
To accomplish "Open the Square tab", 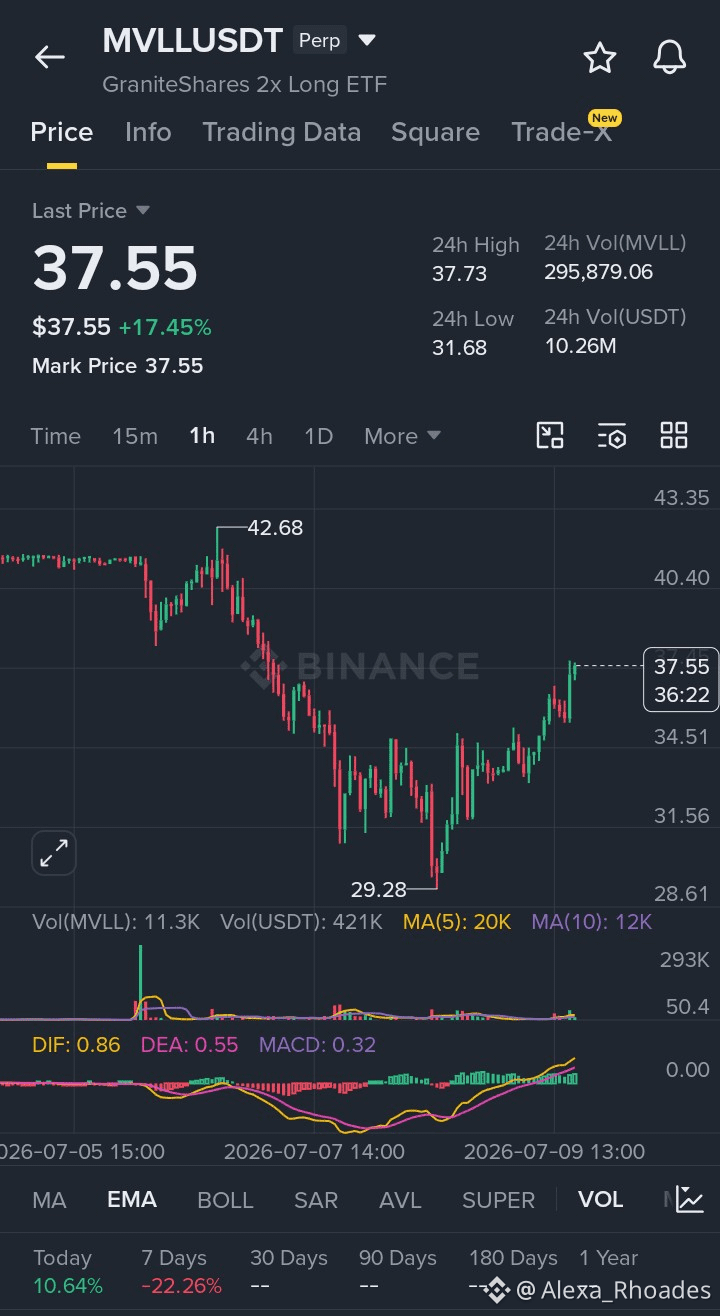I will [435, 132].
